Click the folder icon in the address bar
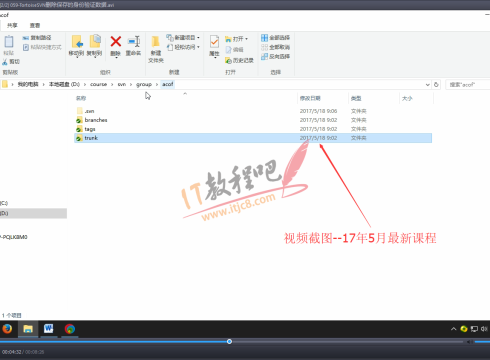 [x=5, y=84]
